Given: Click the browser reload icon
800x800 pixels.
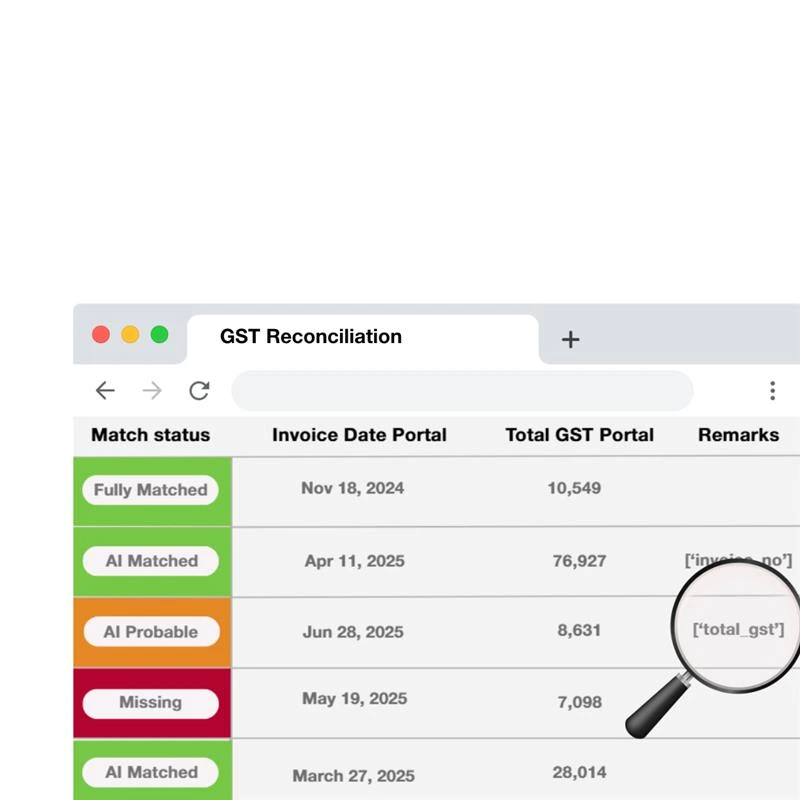Looking at the screenshot, I should tap(197, 391).
